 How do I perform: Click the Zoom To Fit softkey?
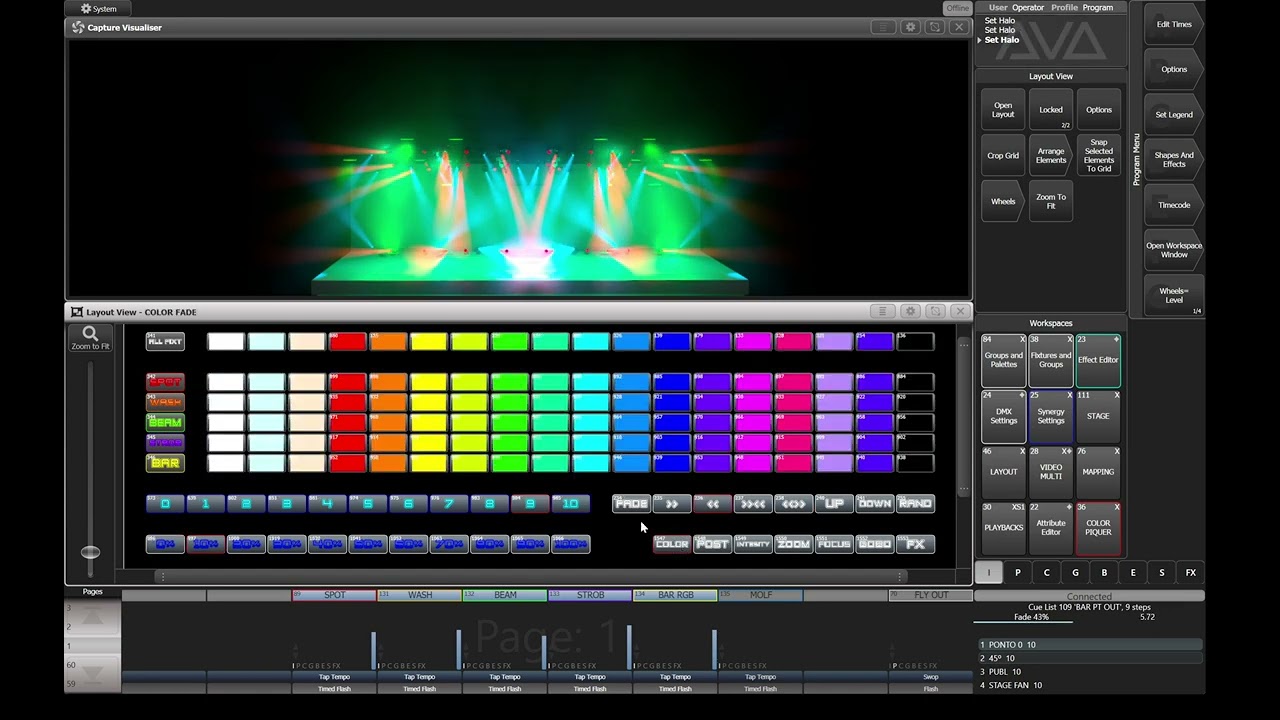pyautogui.click(x=1050, y=201)
